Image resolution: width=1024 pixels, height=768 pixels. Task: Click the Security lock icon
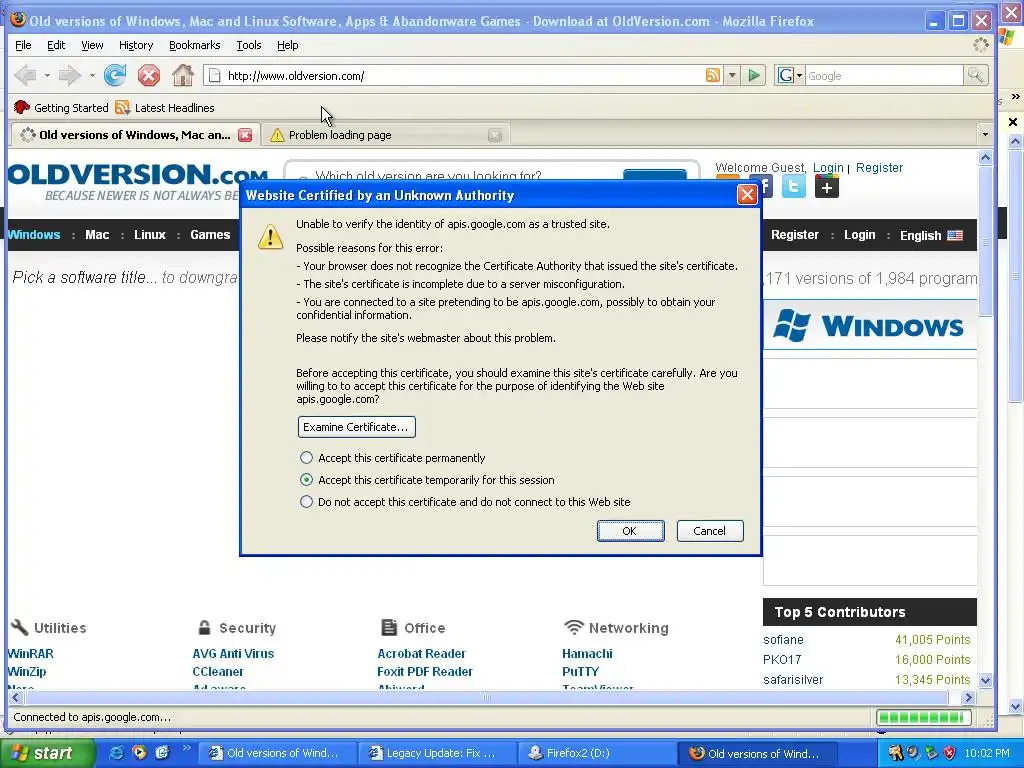click(204, 628)
